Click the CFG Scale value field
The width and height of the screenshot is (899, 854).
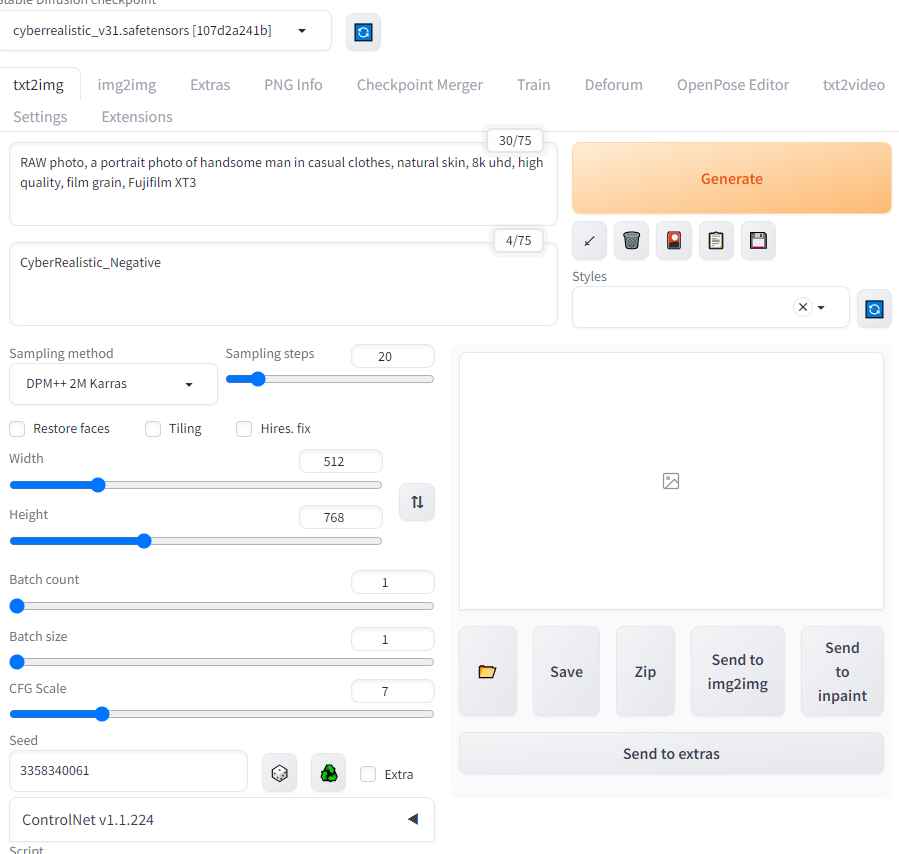(x=393, y=691)
